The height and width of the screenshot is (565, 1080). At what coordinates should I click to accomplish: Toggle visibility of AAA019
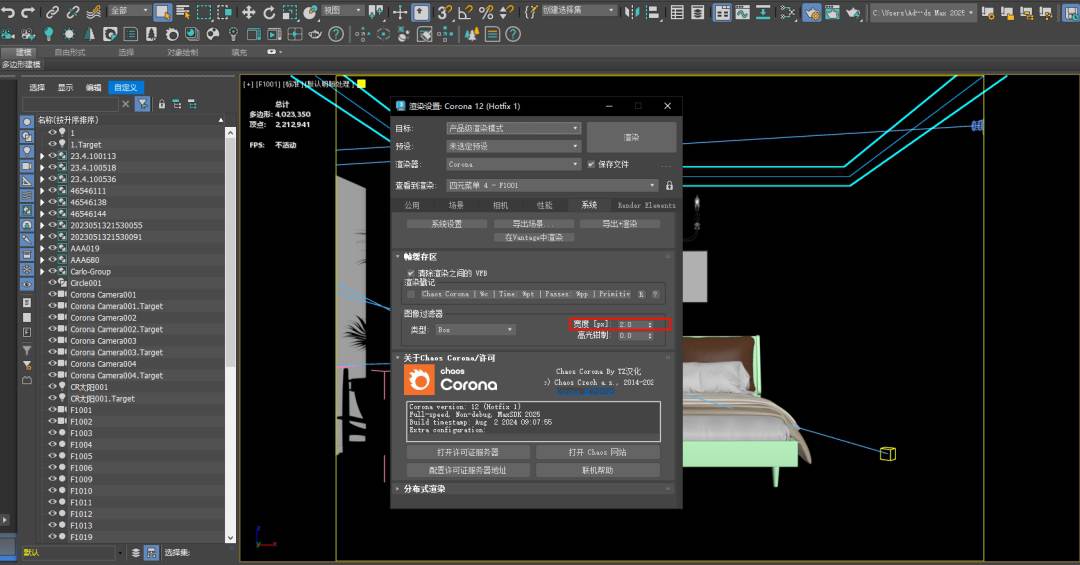(52, 248)
